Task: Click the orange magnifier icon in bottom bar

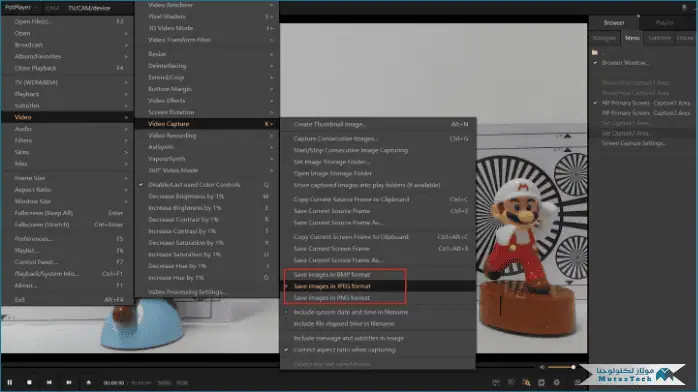Action: point(527,382)
